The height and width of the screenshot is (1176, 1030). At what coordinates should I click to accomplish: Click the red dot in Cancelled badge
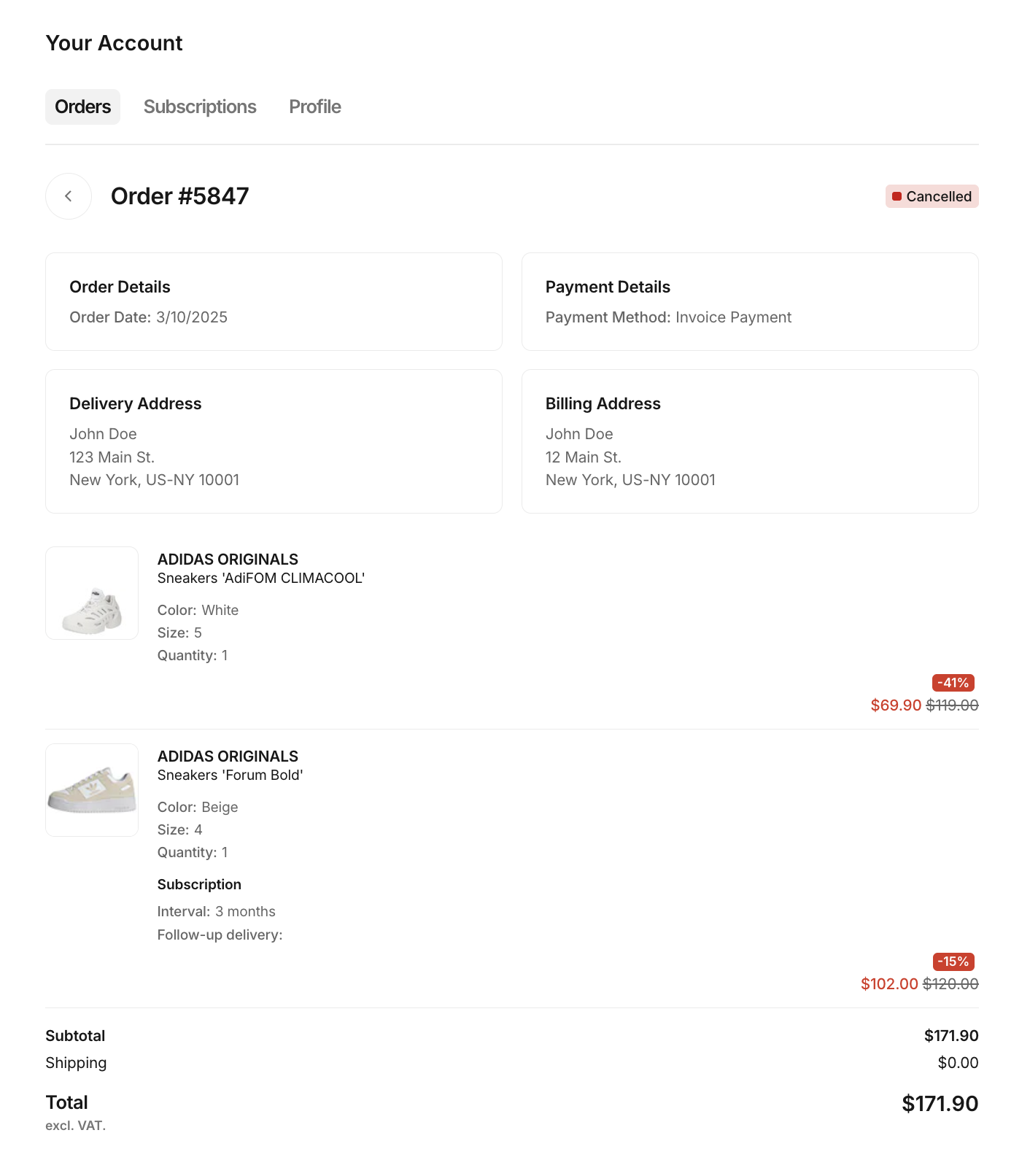pos(897,197)
